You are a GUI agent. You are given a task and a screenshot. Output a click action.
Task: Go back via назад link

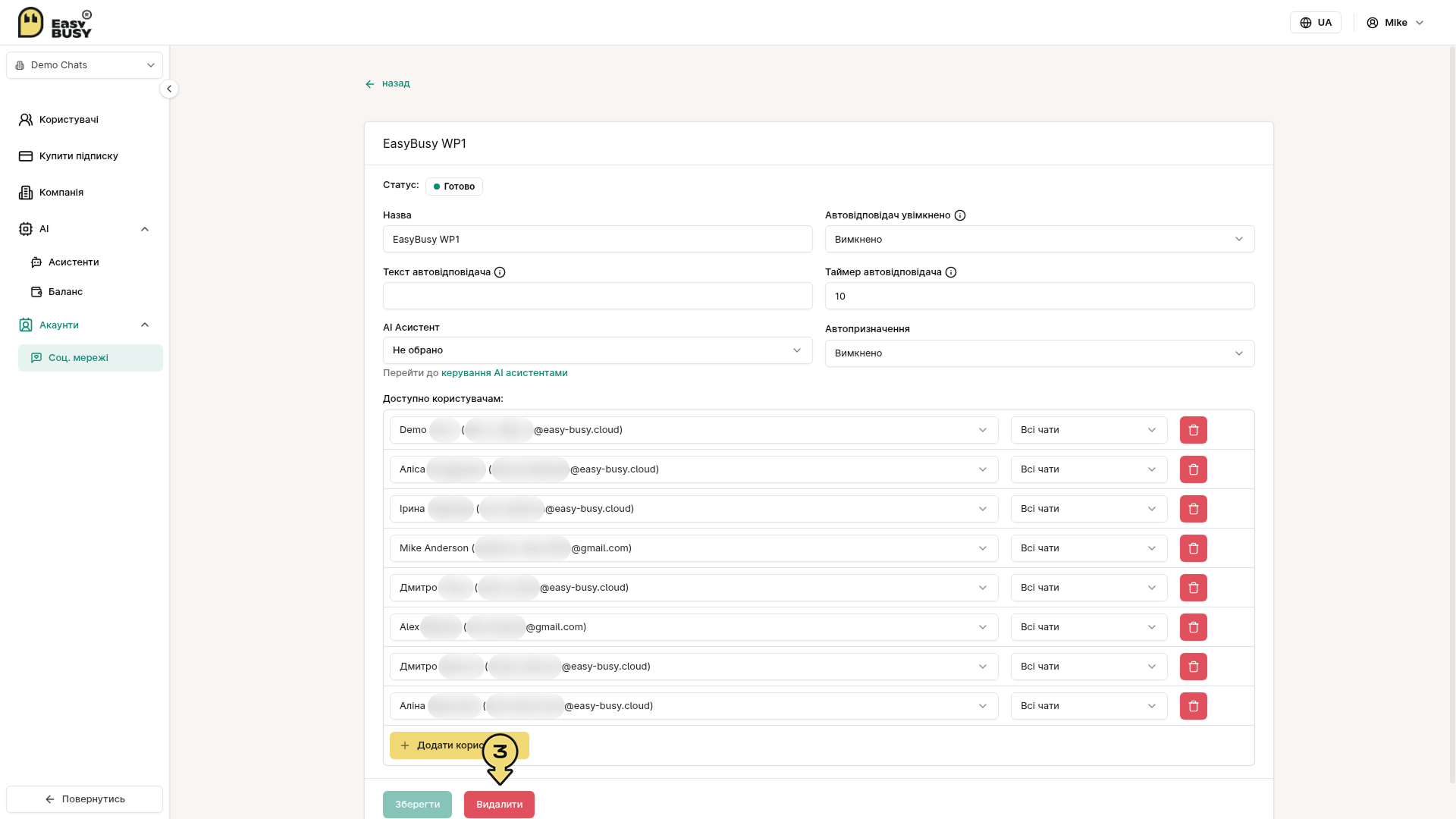pos(388,83)
